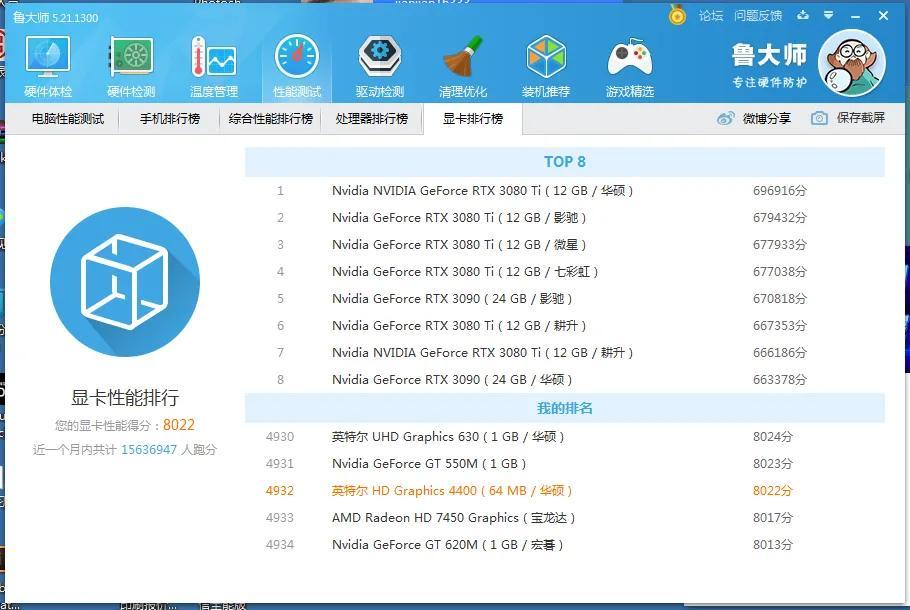Click the 鲁大师 mascot avatar
This screenshot has width=910, height=610.
(x=851, y=63)
